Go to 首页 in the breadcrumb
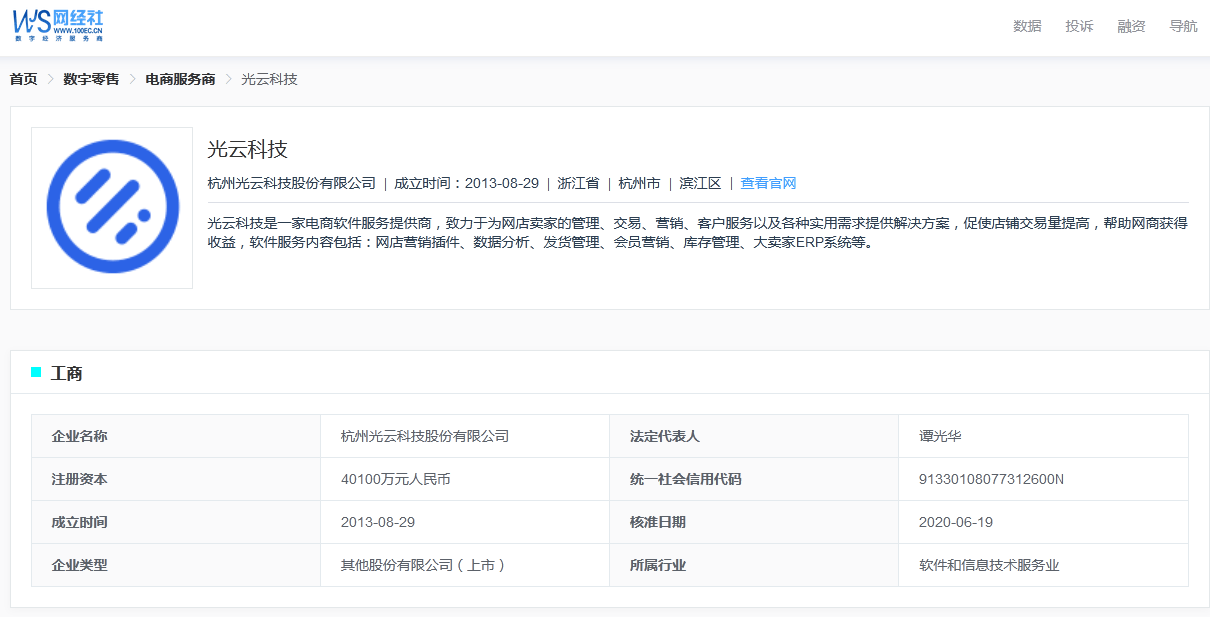 (x=24, y=79)
